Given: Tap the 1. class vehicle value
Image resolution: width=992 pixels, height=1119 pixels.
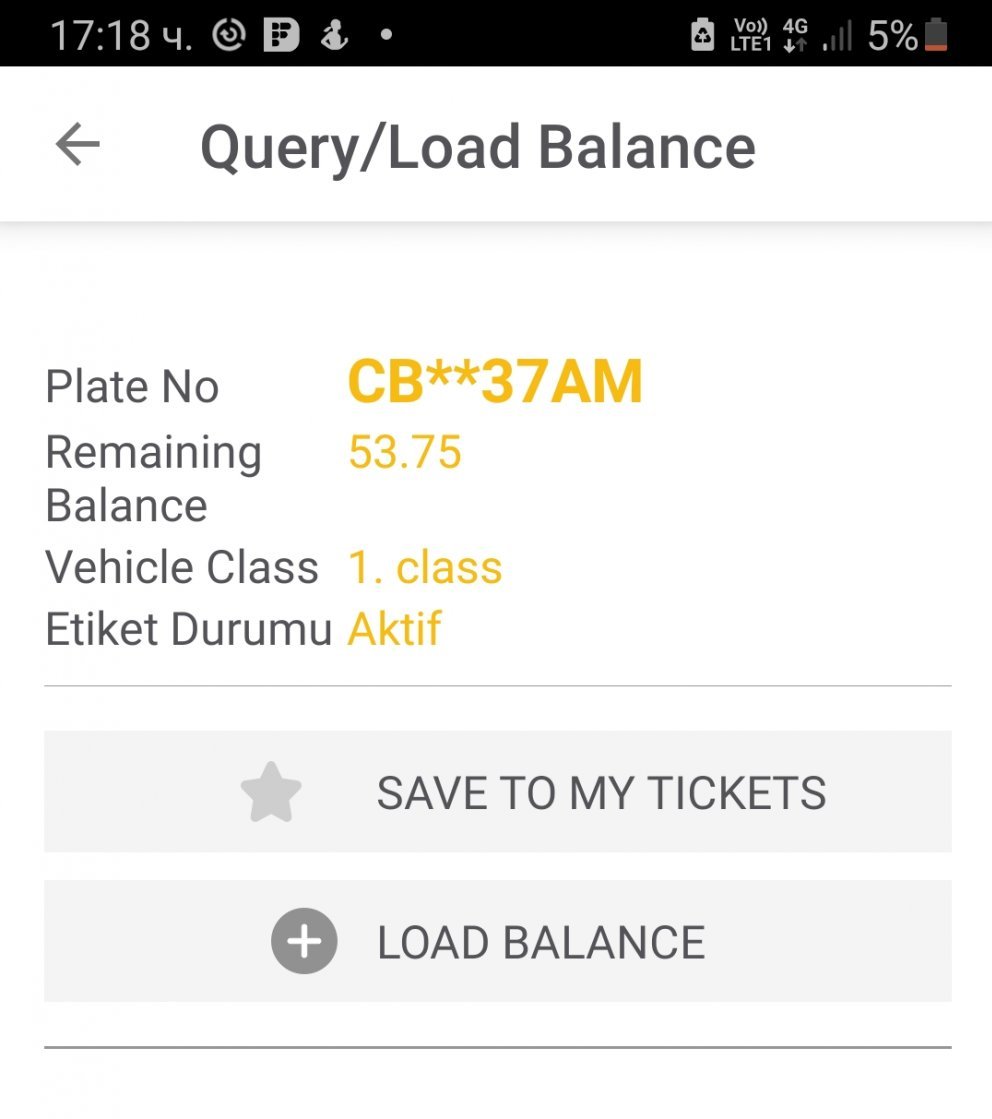Looking at the screenshot, I should pos(425,567).
